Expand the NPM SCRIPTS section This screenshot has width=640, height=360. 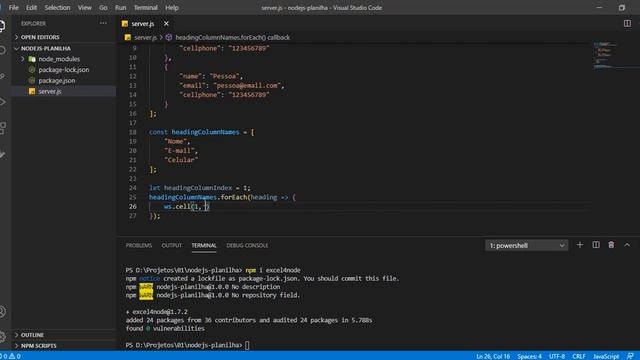64,346
